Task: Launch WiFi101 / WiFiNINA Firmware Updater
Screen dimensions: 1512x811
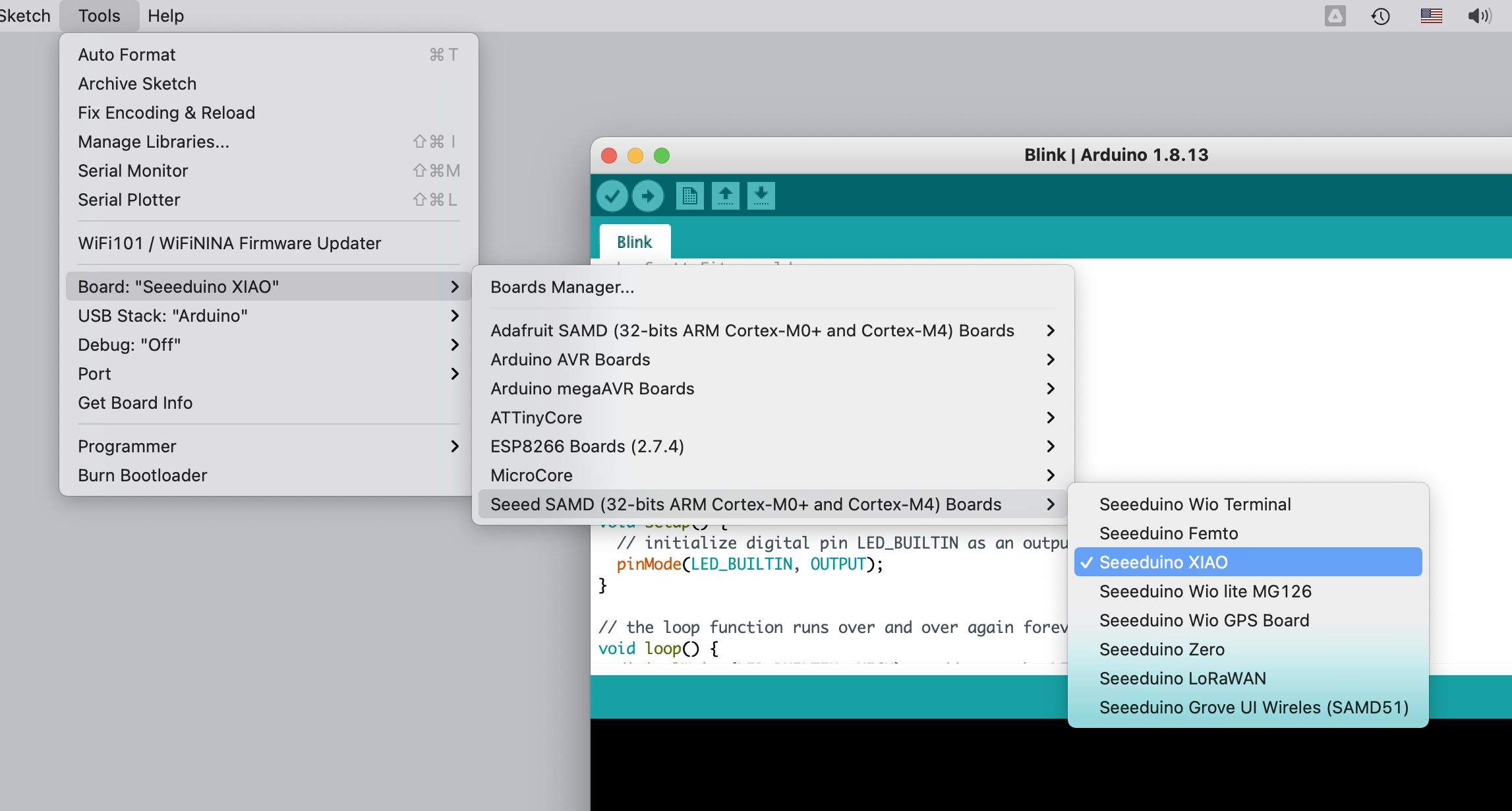Action: (x=268, y=243)
